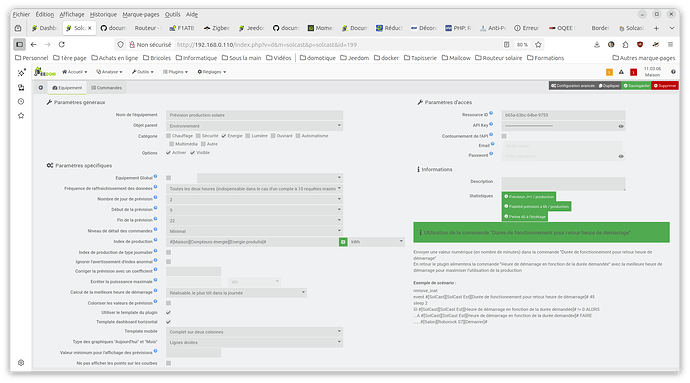The width and height of the screenshot is (690, 383).
Task: Check the Multimédia category checkbox
Action: [172, 144]
